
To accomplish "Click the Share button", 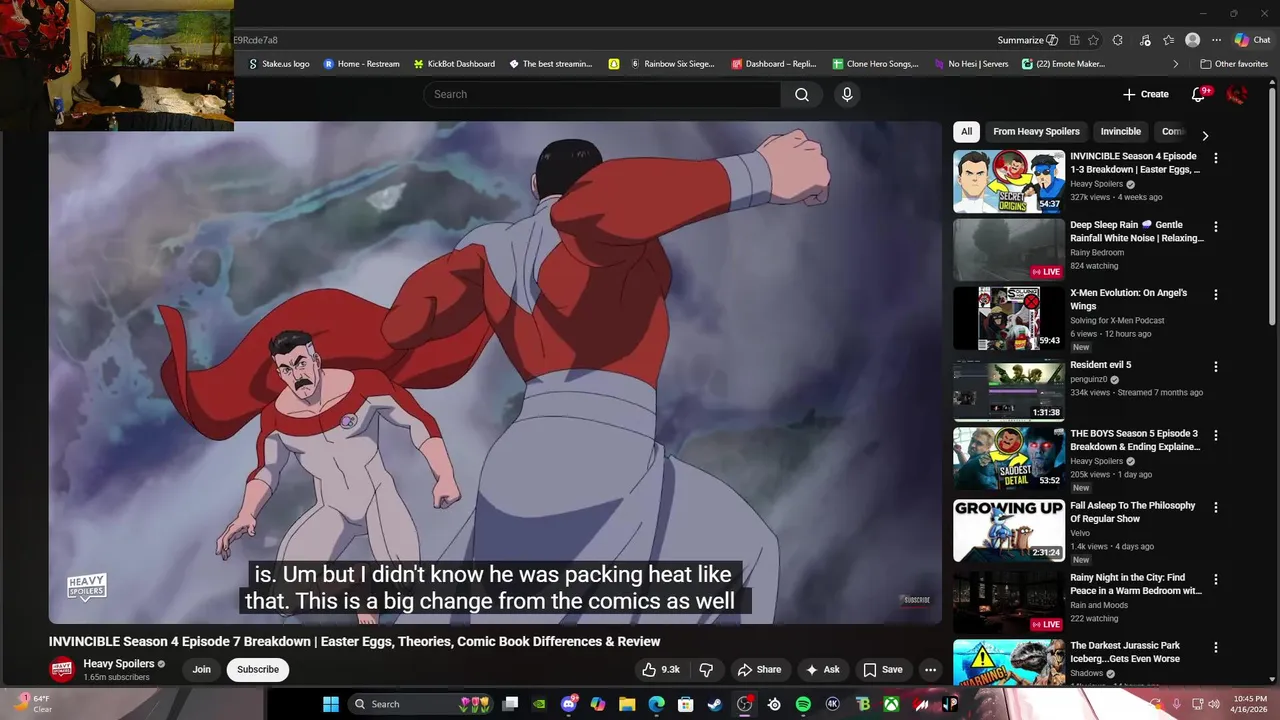I will [x=760, y=670].
